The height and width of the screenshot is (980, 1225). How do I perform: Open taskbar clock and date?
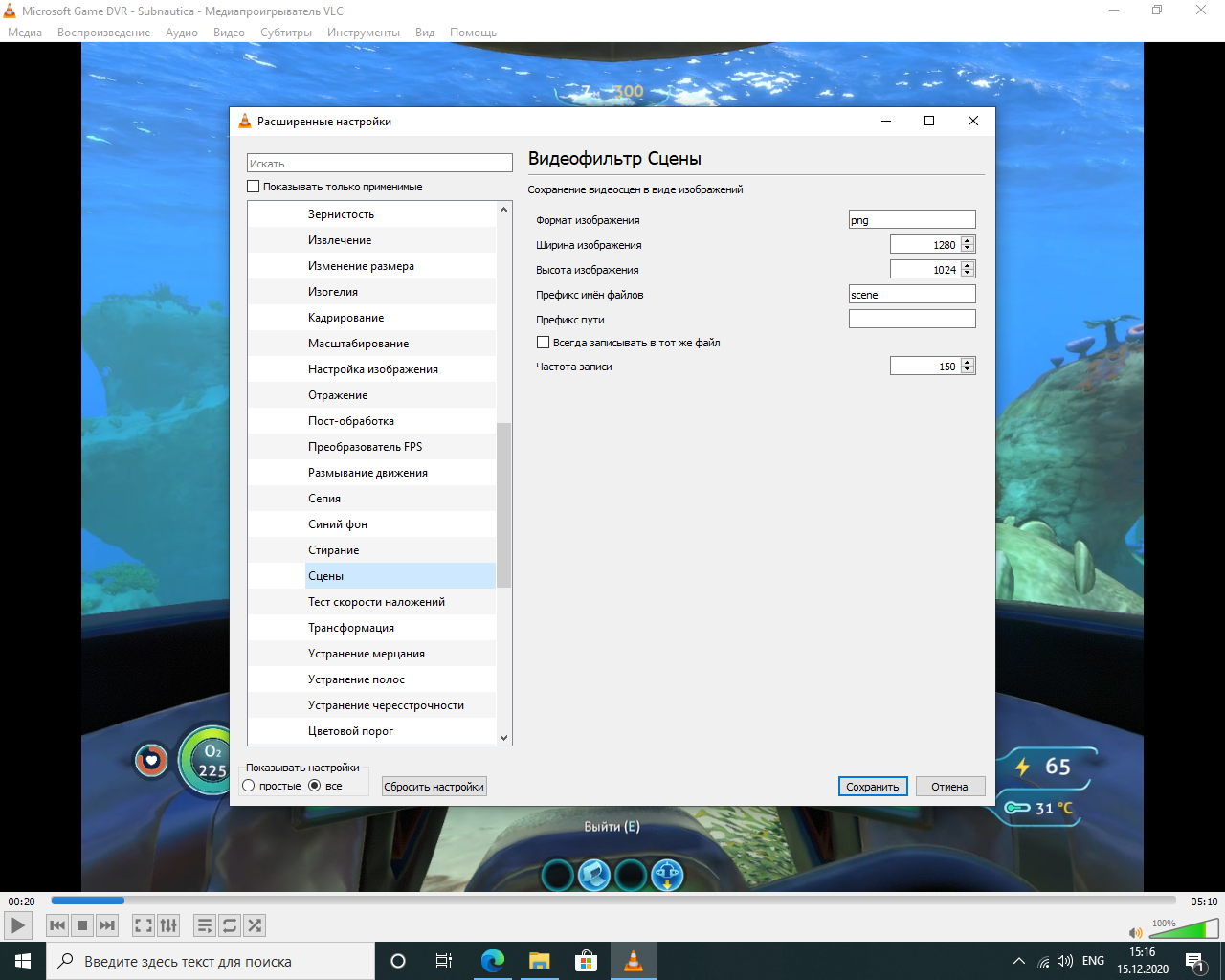click(x=1143, y=961)
